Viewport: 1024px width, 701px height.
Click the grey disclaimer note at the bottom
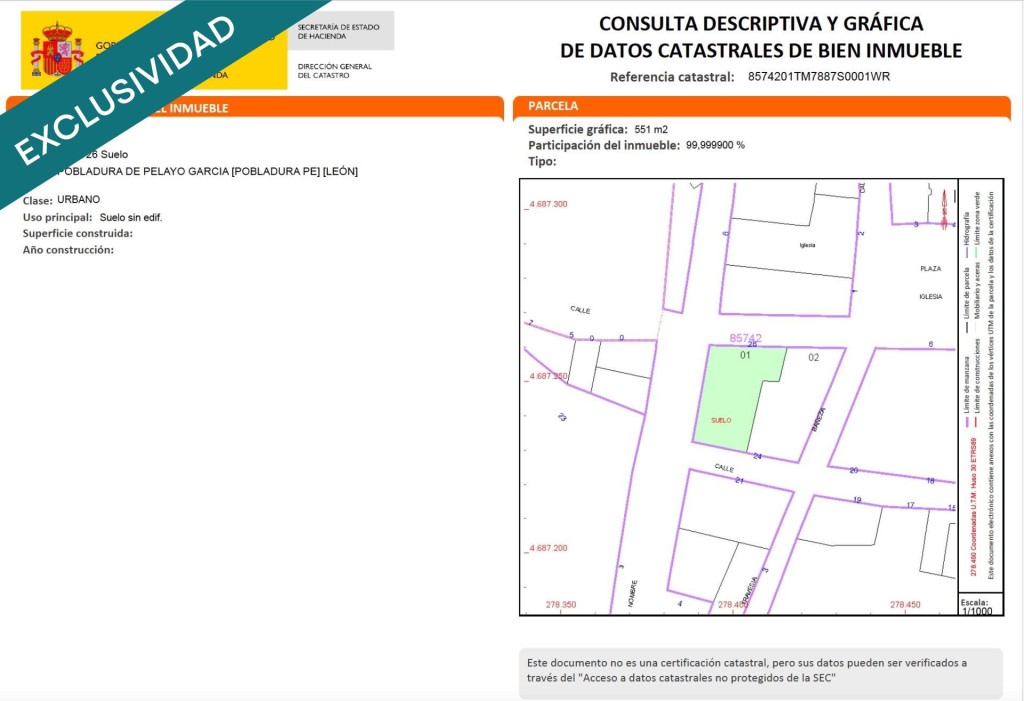pyautogui.click(x=760, y=670)
